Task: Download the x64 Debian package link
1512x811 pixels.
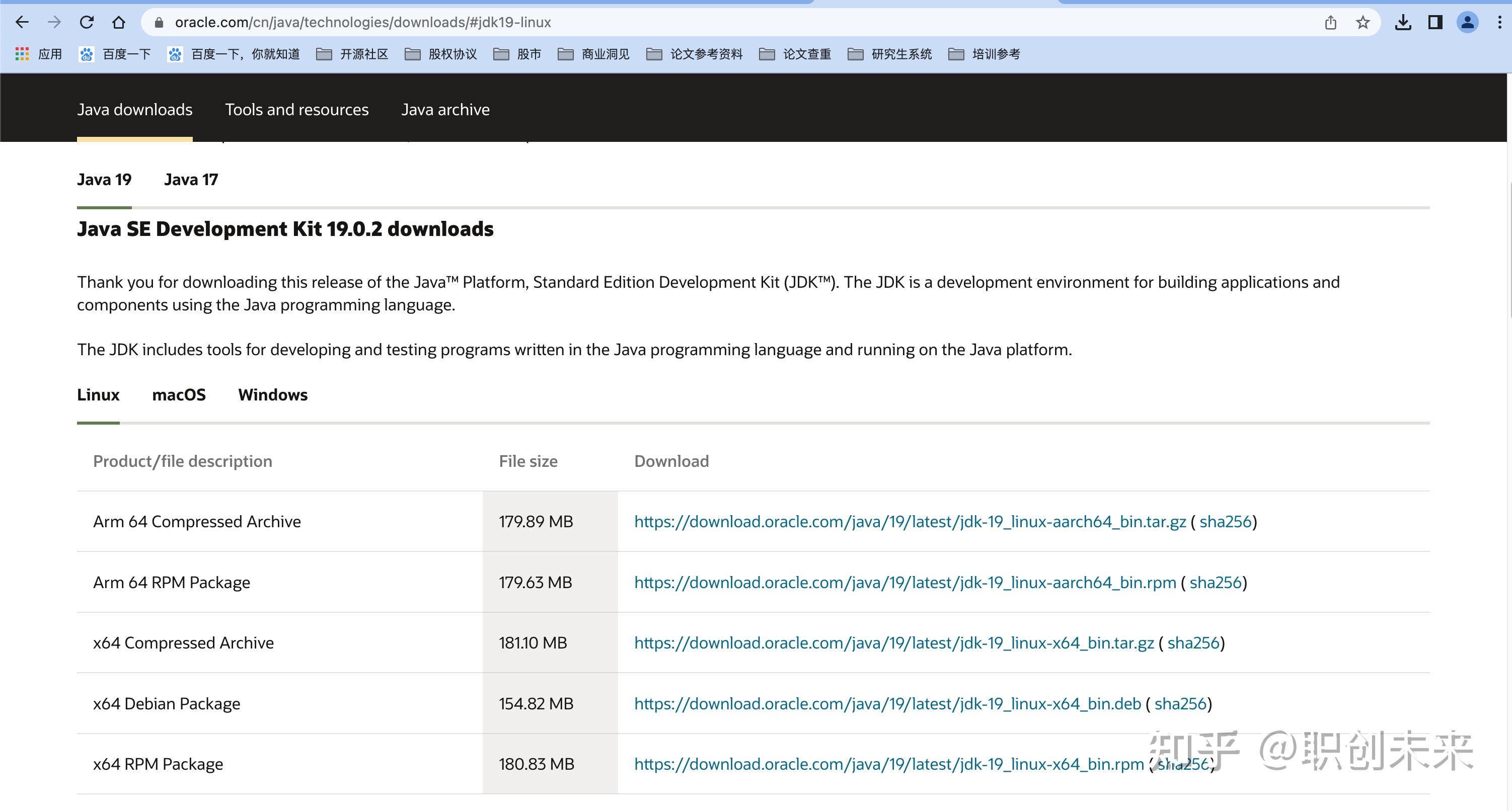Action: click(x=887, y=704)
